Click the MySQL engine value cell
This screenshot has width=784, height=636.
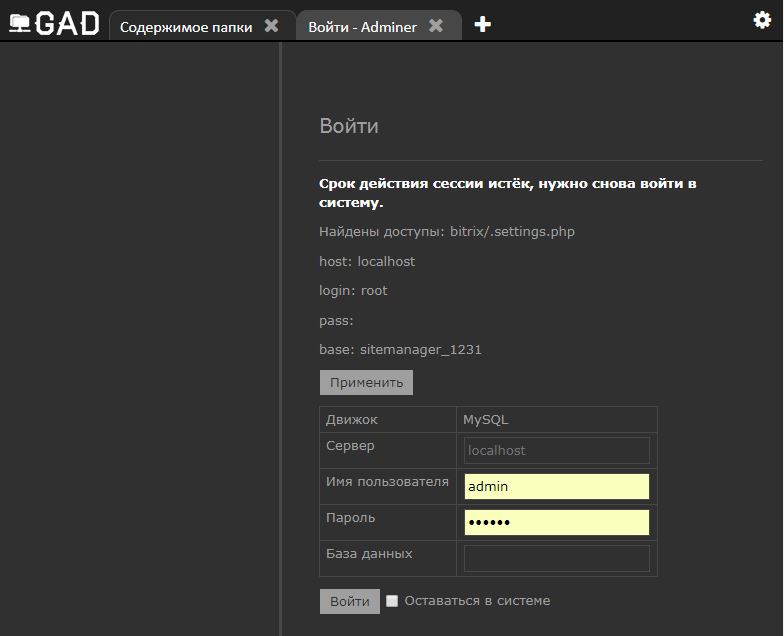click(556, 420)
